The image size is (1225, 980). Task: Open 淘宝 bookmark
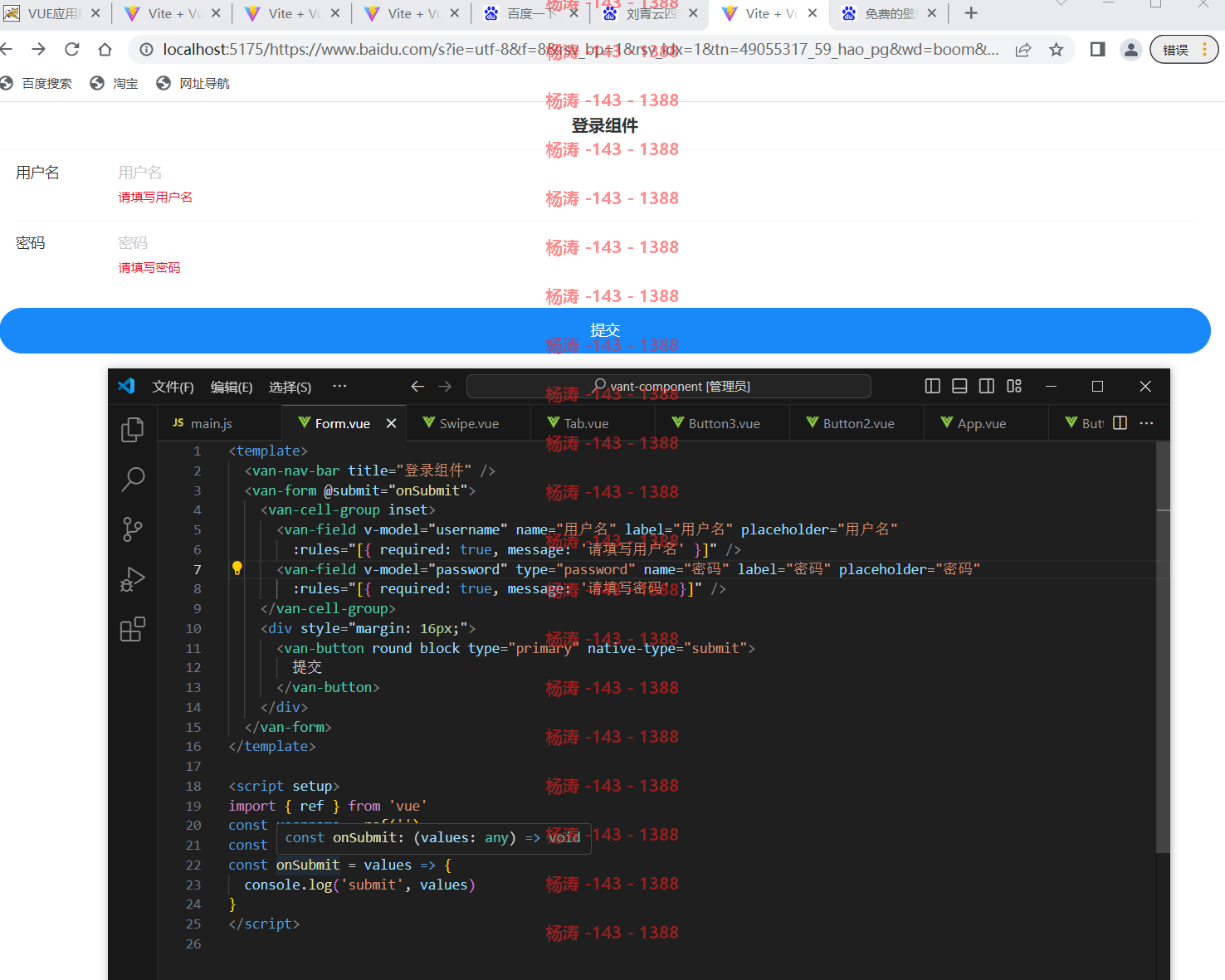(x=115, y=84)
